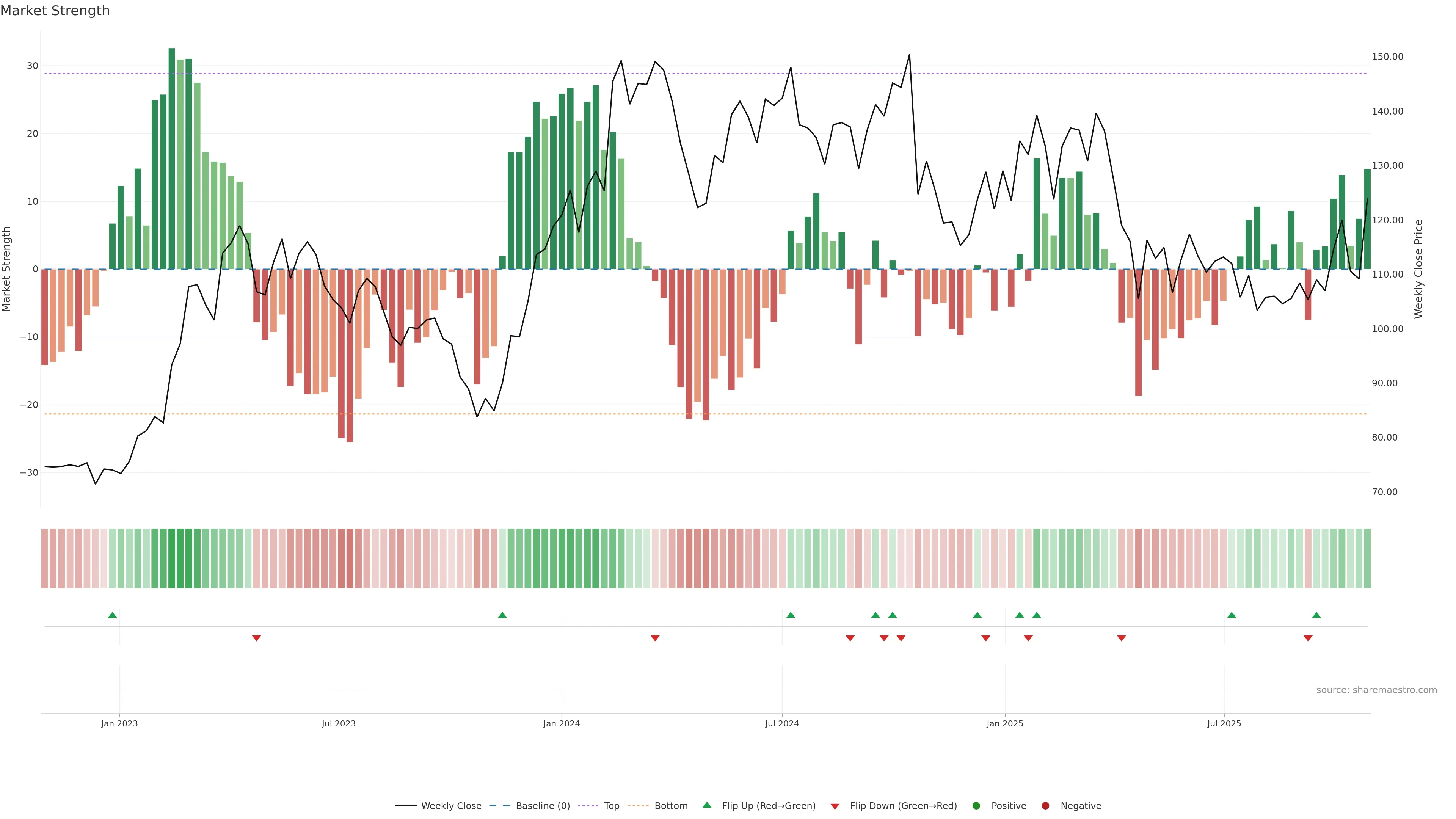
Task: Click the Weekly Close Price axis title
Action: coord(1418,269)
